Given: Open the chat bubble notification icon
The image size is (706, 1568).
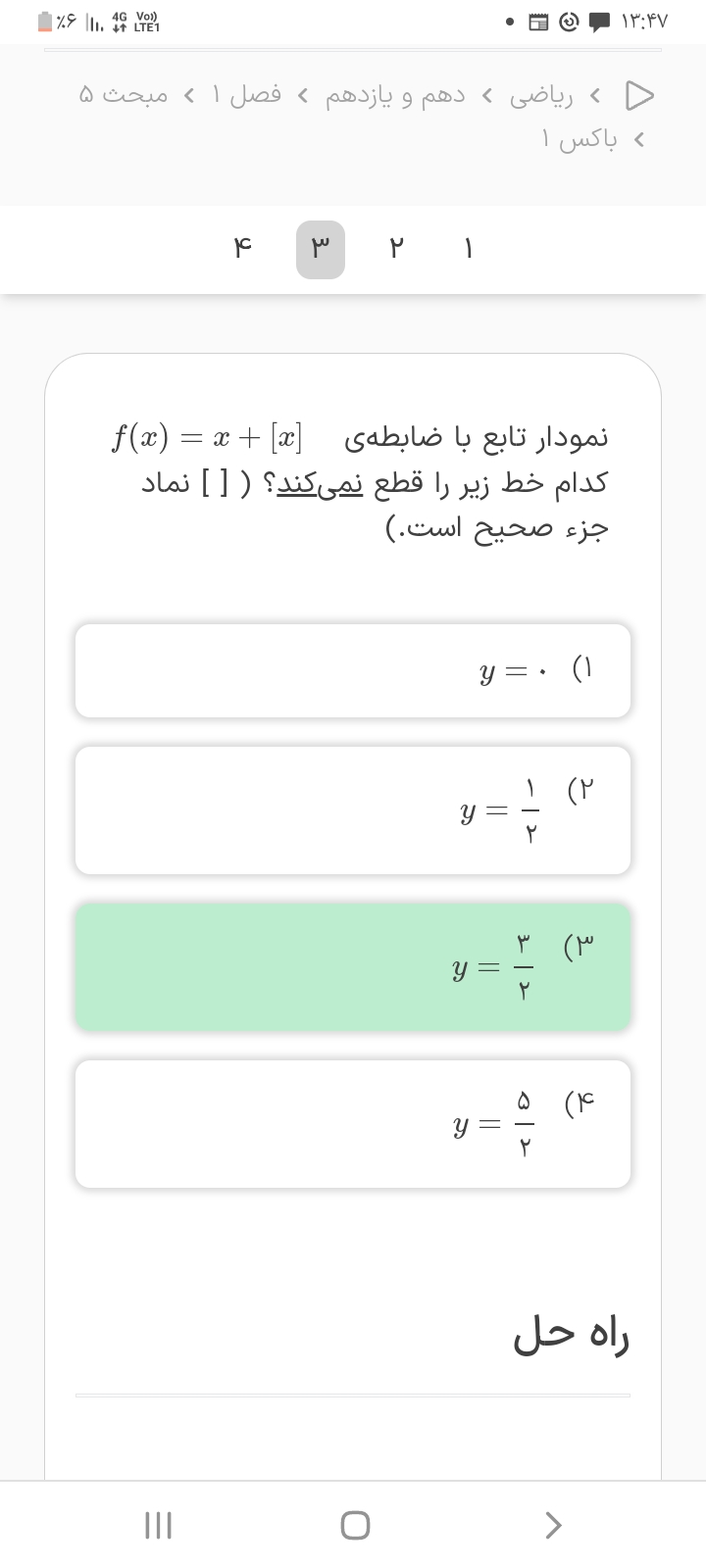Looking at the screenshot, I should [598, 22].
